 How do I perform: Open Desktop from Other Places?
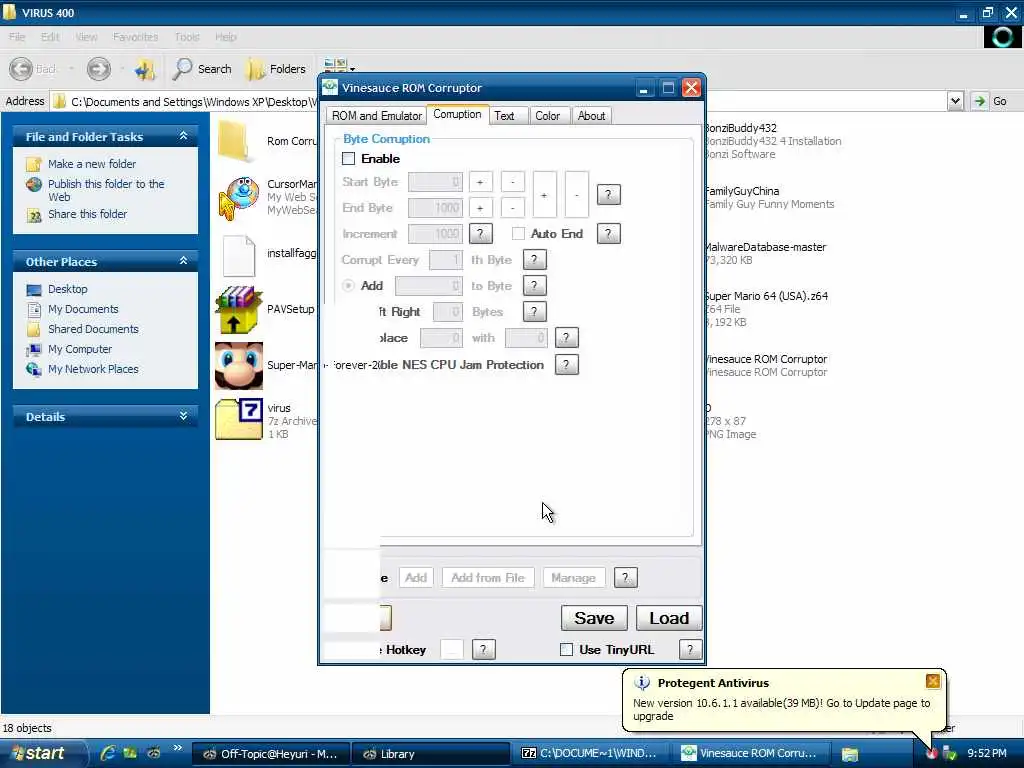point(67,289)
